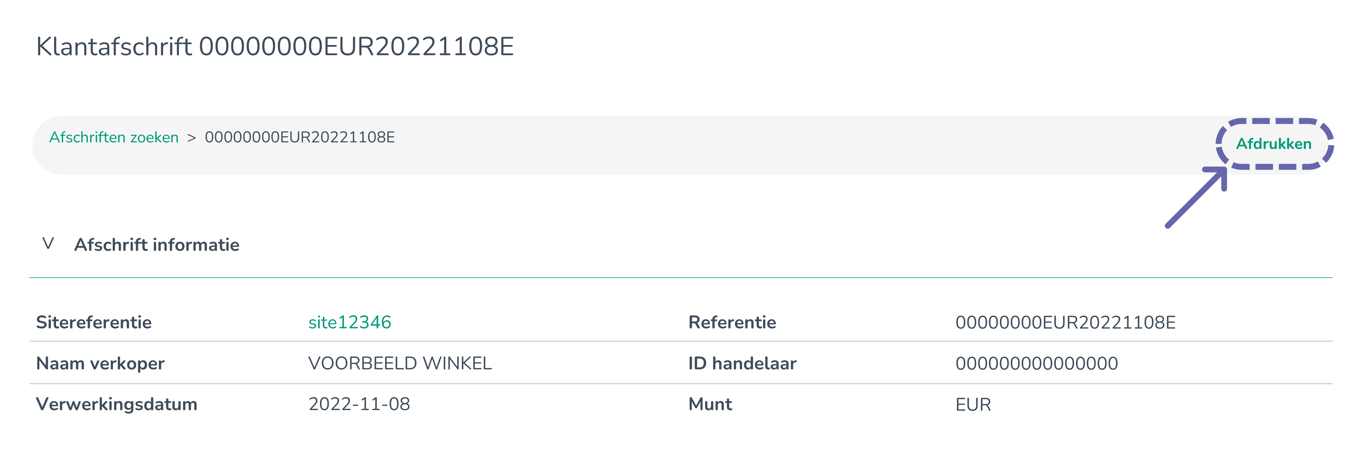This screenshot has width=1366, height=465.
Task: Select the VOORBEELD WINKEL seller name value
Action: click(x=400, y=364)
